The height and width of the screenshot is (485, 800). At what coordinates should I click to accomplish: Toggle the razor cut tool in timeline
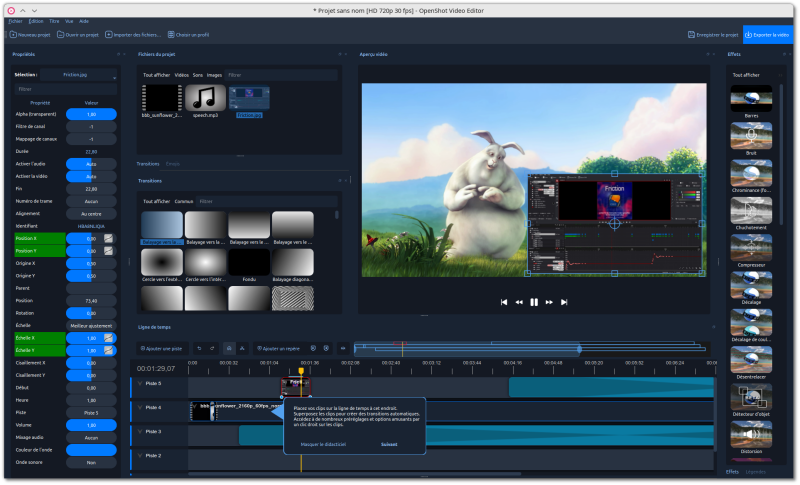243,348
